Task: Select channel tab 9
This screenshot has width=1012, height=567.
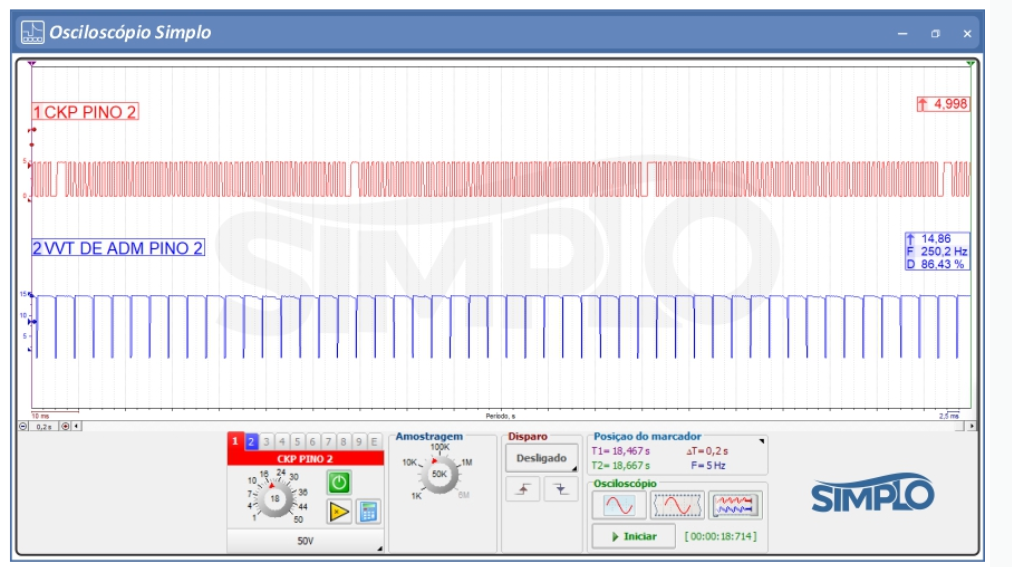Action: 359,441
